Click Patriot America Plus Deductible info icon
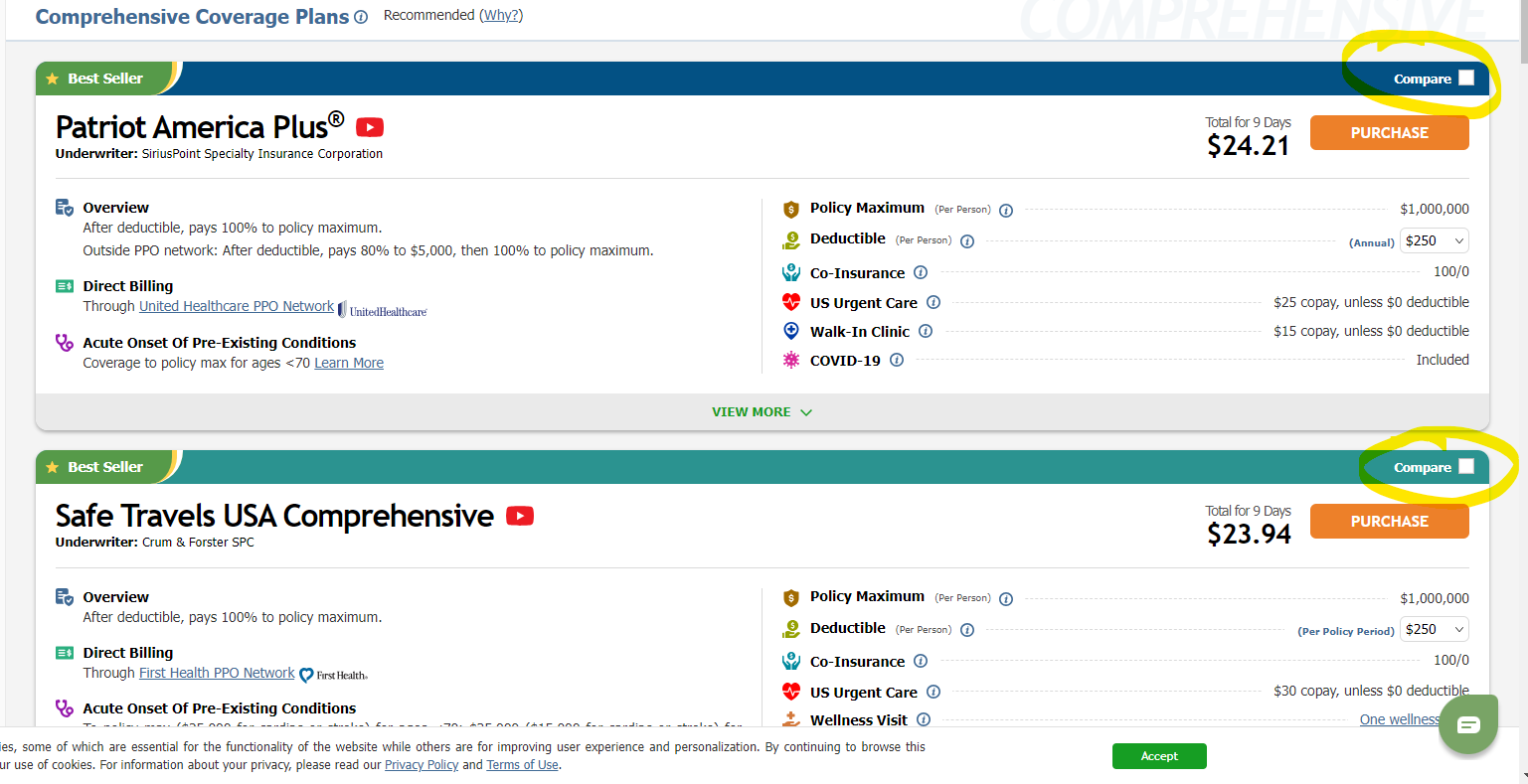This screenshot has width=1528, height=784. (x=967, y=240)
